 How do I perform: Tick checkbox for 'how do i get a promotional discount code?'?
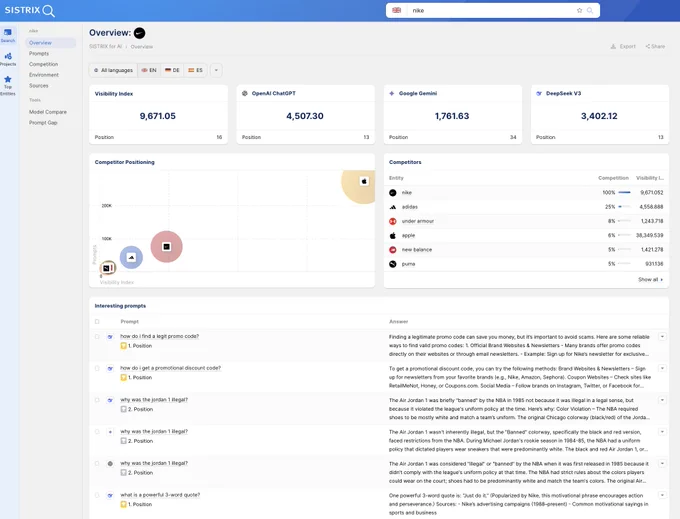(97, 368)
